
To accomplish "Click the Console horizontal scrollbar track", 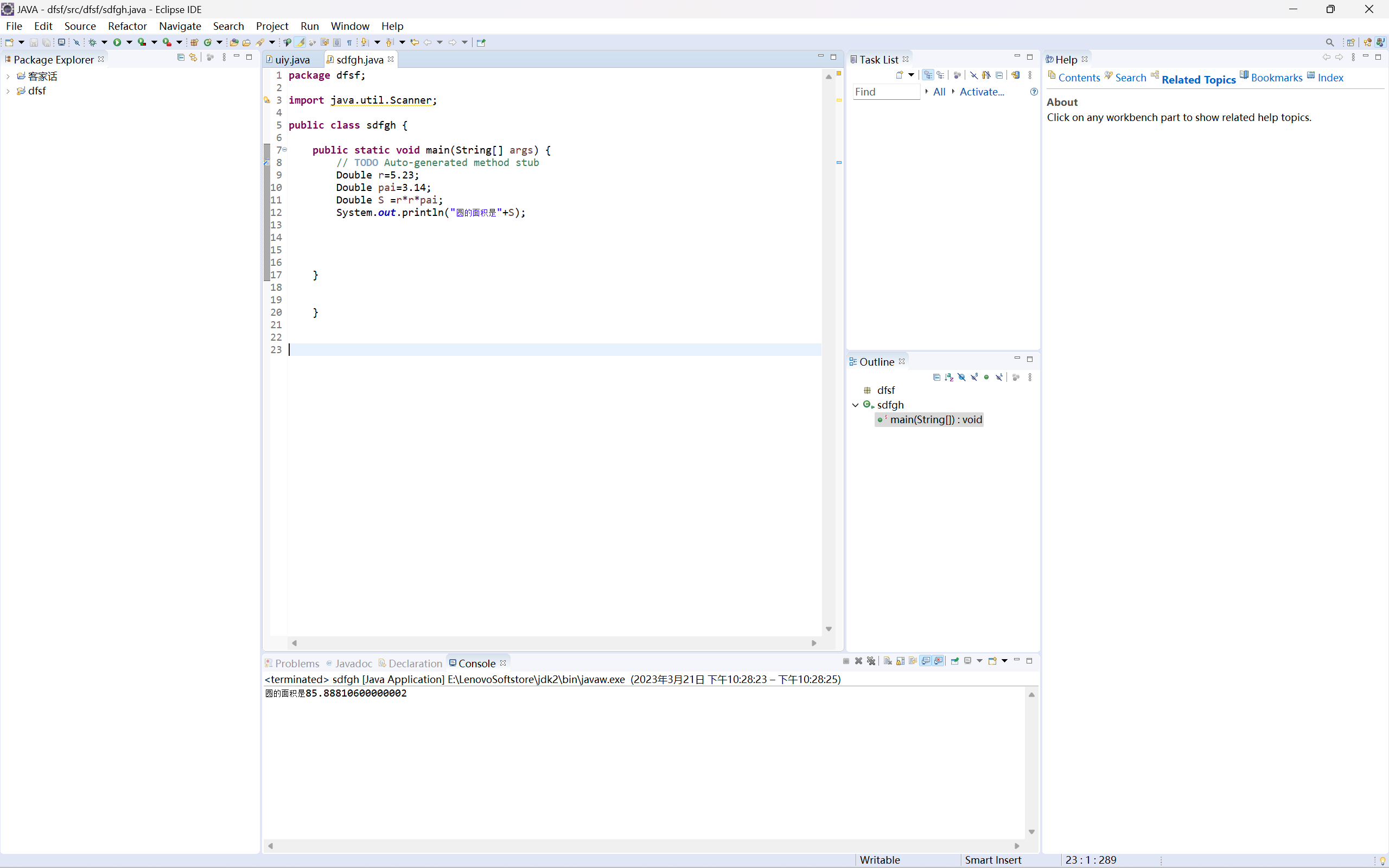I will 643,846.
